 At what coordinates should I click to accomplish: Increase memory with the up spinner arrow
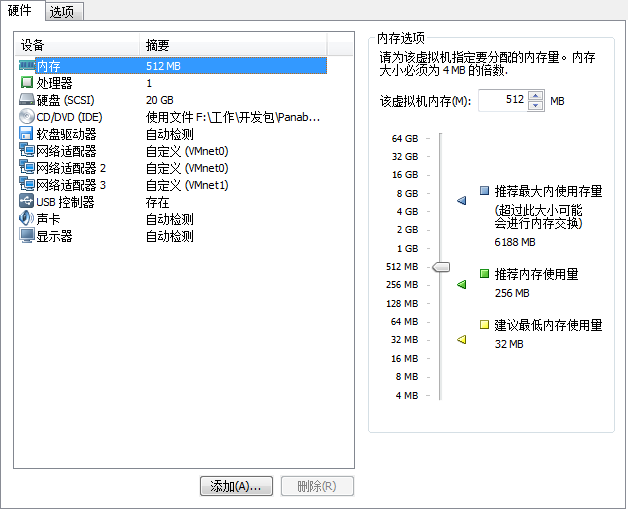[x=535, y=96]
